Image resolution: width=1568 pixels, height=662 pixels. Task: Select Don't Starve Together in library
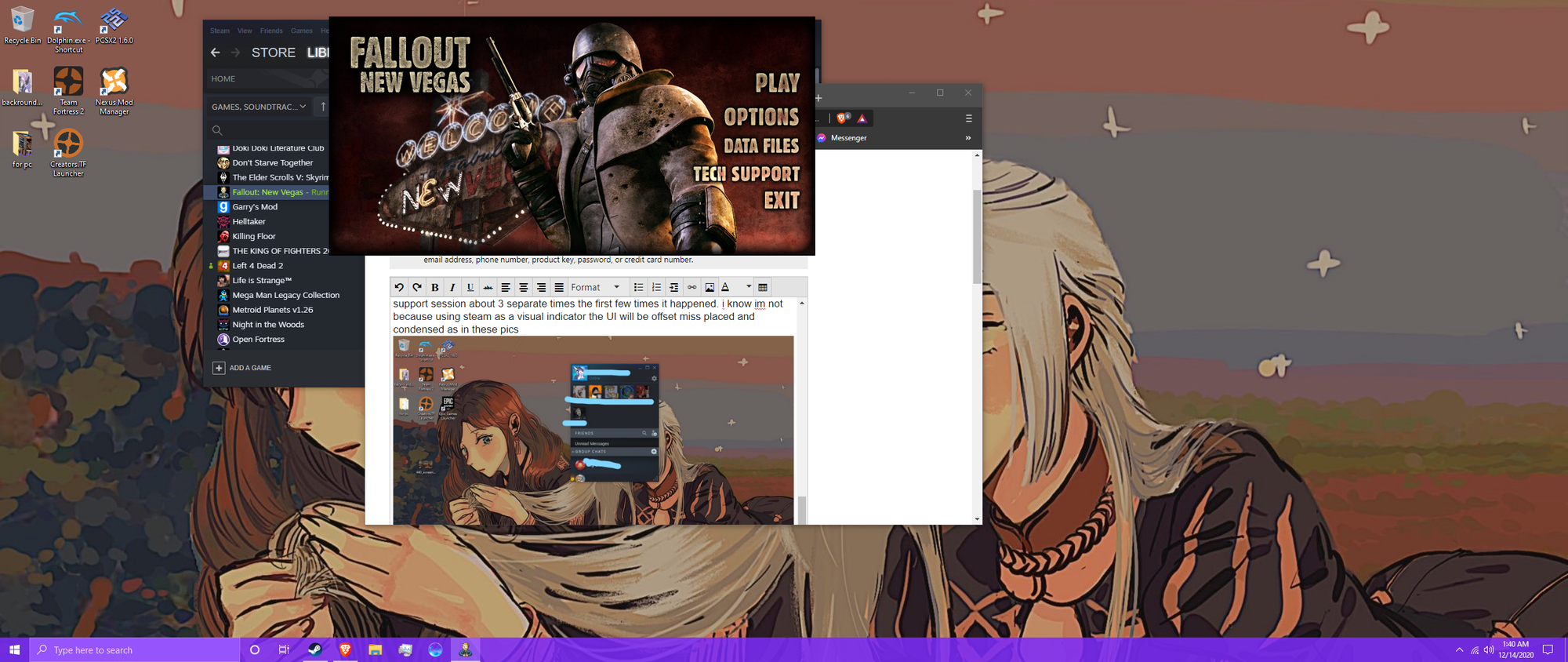pyautogui.click(x=272, y=163)
